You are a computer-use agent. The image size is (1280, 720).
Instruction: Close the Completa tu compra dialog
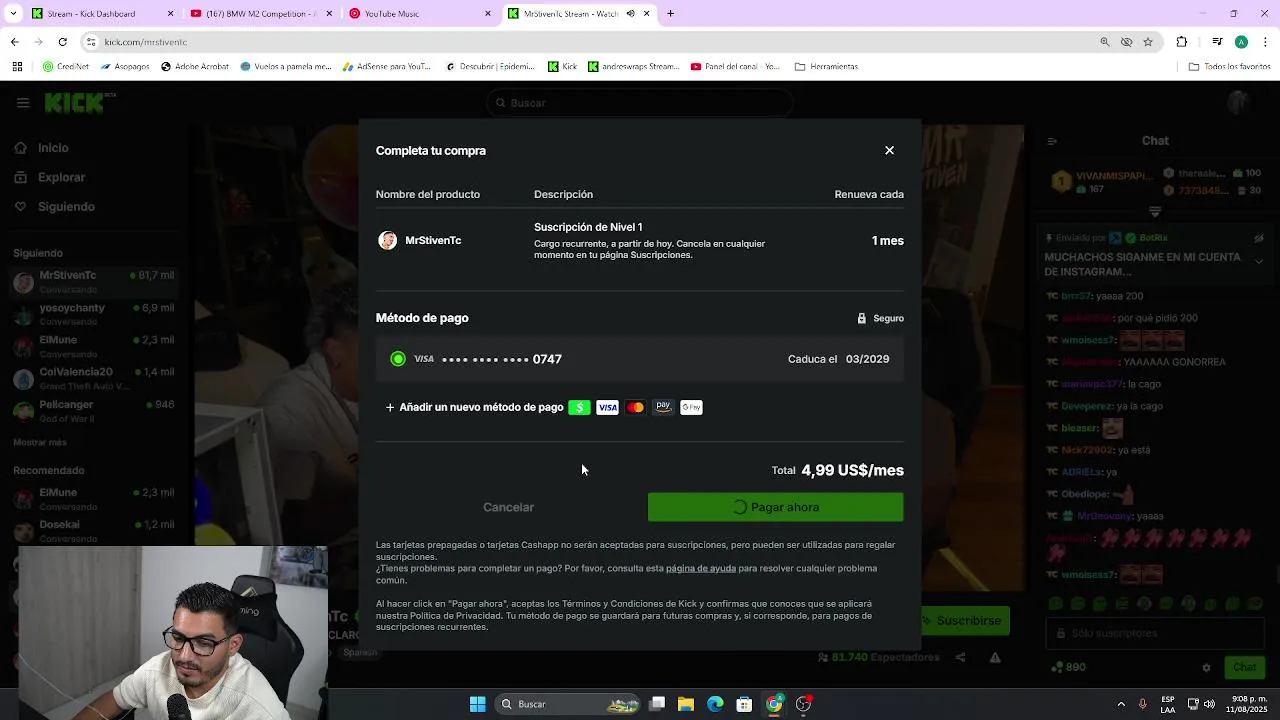click(889, 150)
